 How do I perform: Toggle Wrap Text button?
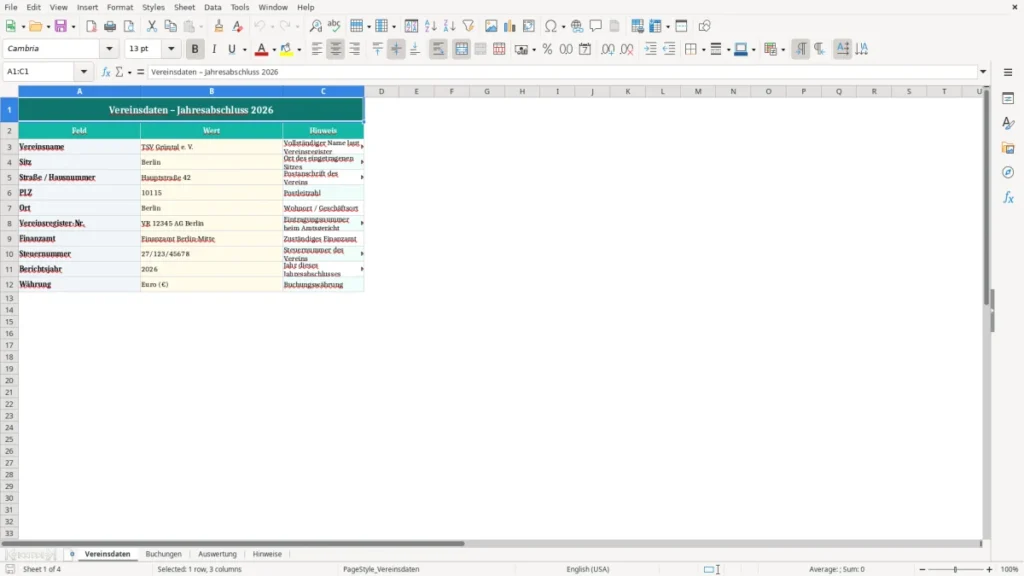coord(438,49)
